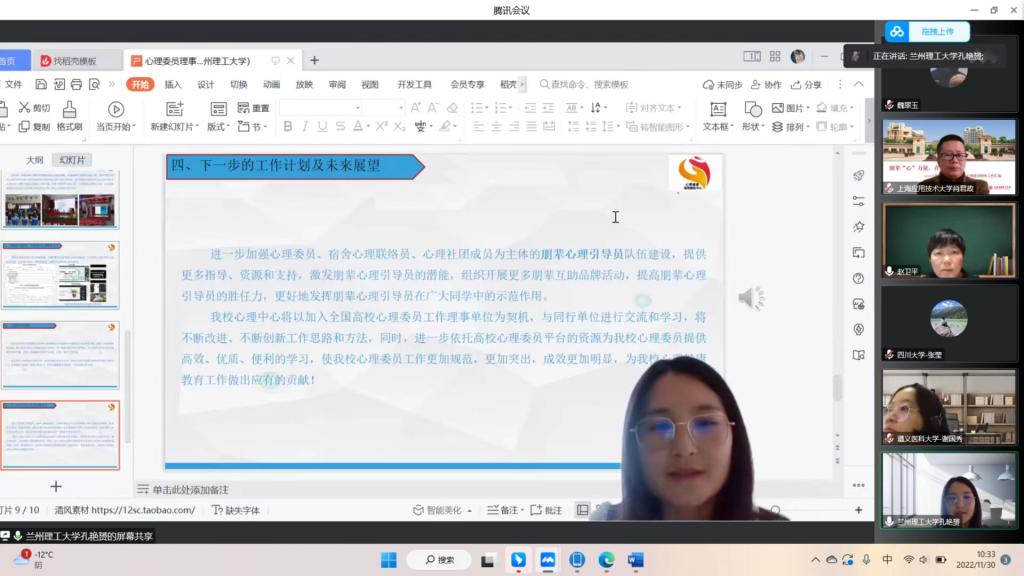Switch to the 动画 ribbon tab
The image size is (1024, 576).
271,84
